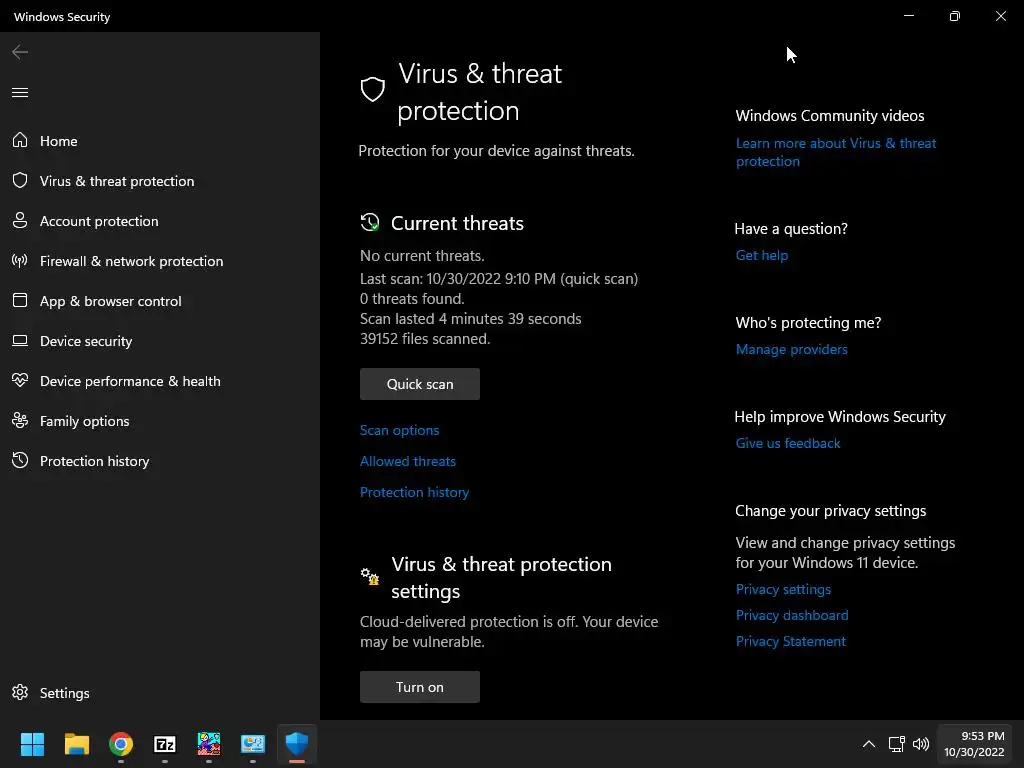This screenshot has height=768, width=1024.
Task: Open the Allowed threats link
Action: 408,461
